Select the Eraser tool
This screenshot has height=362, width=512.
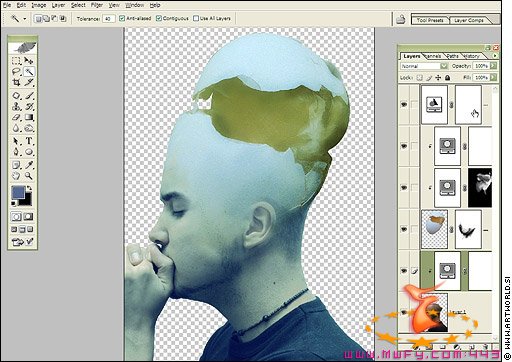[16, 117]
